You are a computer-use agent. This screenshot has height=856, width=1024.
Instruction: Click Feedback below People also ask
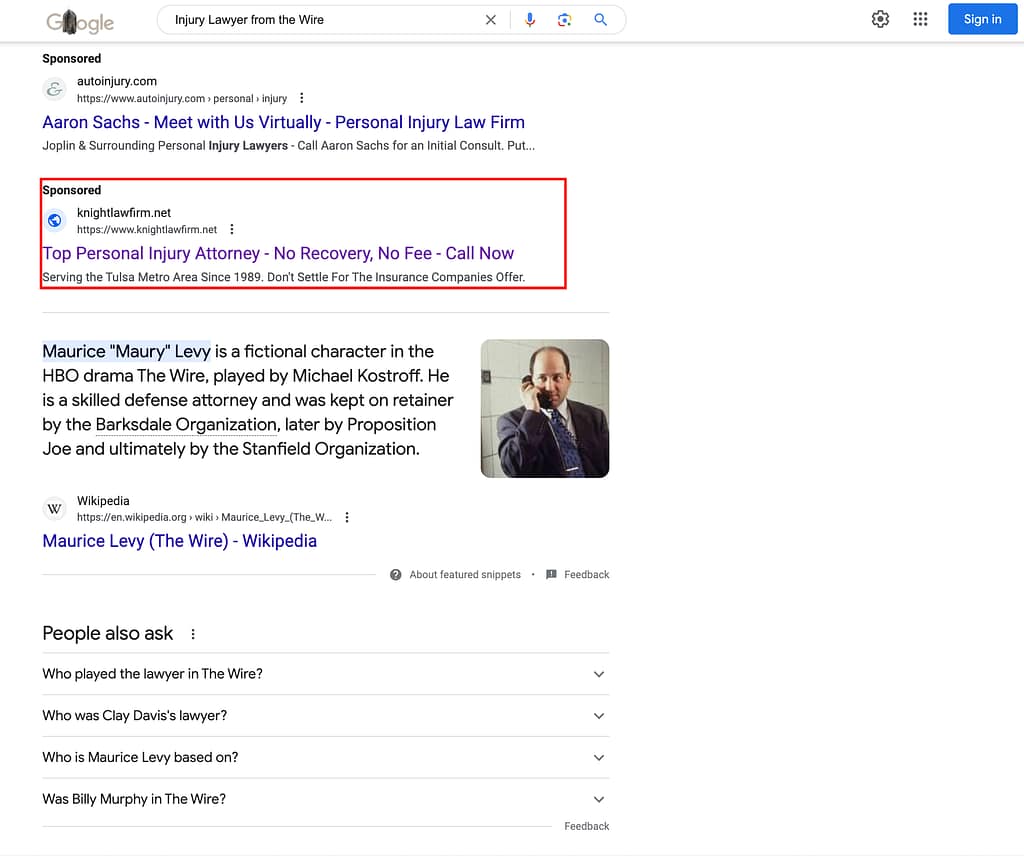click(586, 826)
